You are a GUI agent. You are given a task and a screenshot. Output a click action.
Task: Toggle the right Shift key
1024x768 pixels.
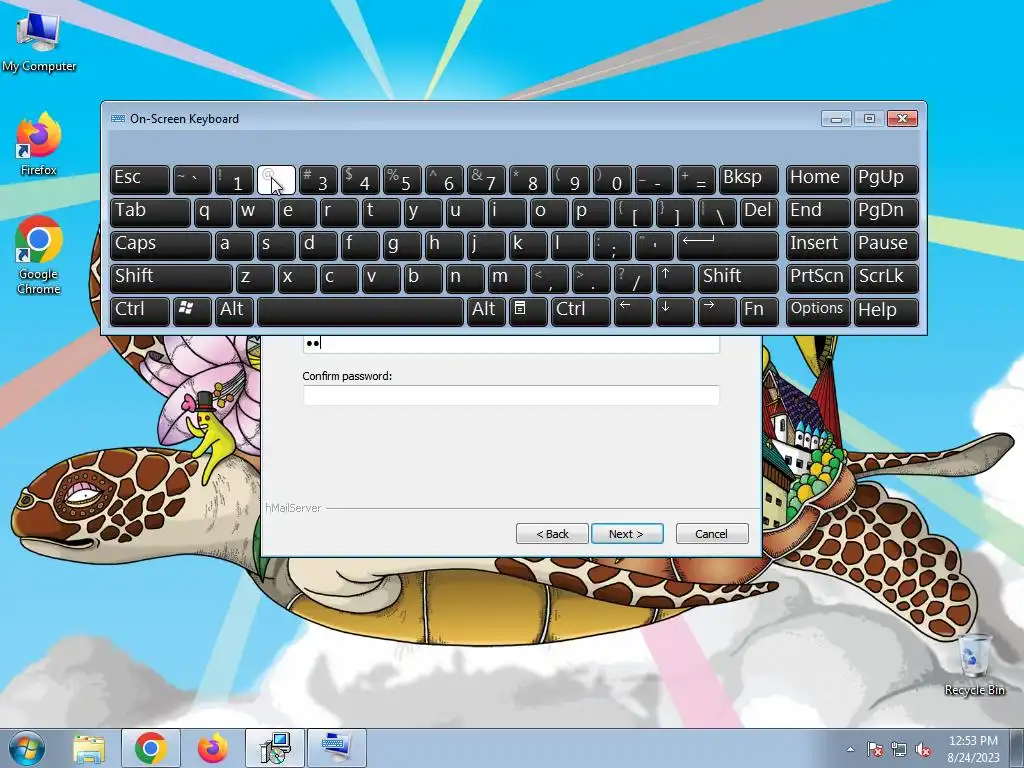point(738,278)
